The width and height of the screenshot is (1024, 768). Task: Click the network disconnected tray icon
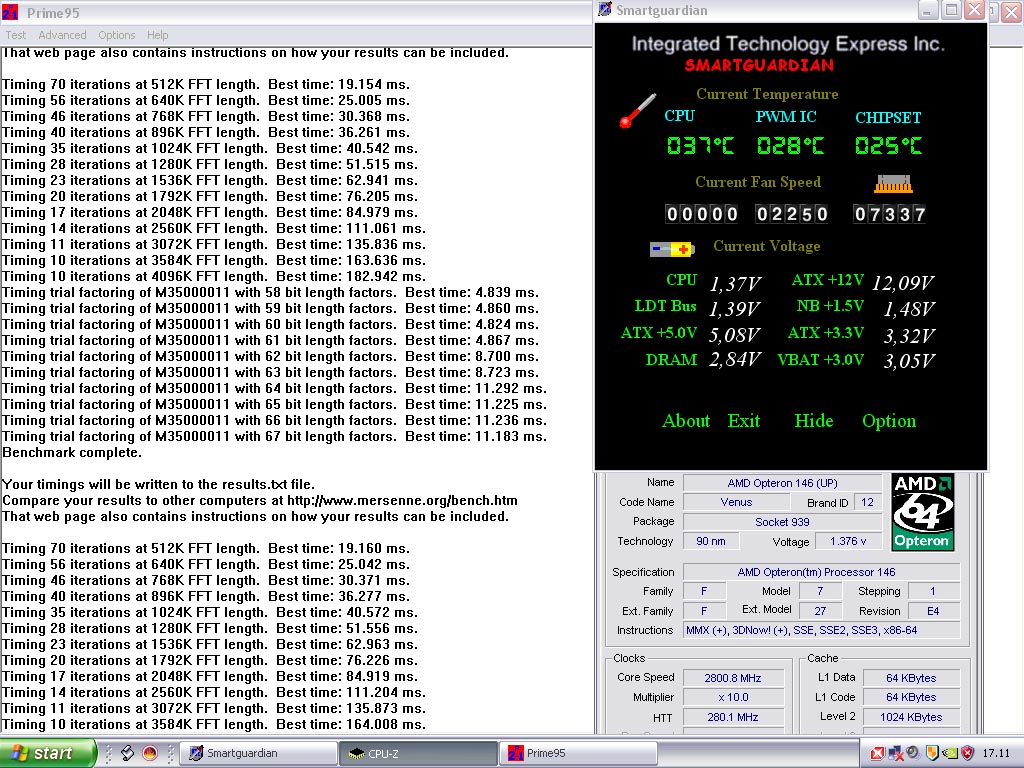click(895, 753)
